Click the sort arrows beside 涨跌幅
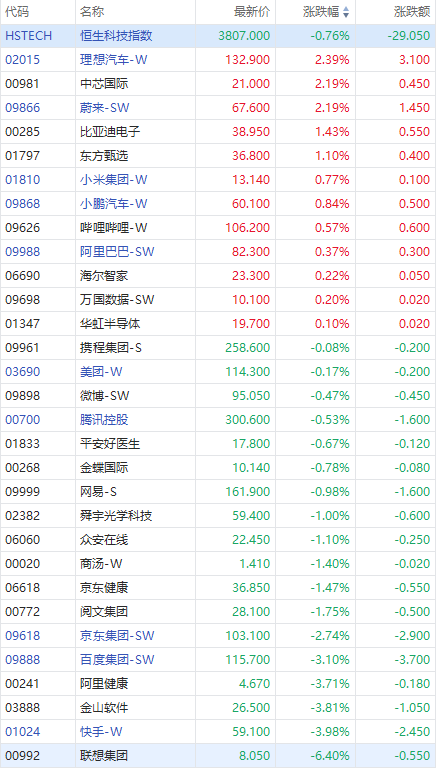The image size is (436, 770). coord(346,12)
